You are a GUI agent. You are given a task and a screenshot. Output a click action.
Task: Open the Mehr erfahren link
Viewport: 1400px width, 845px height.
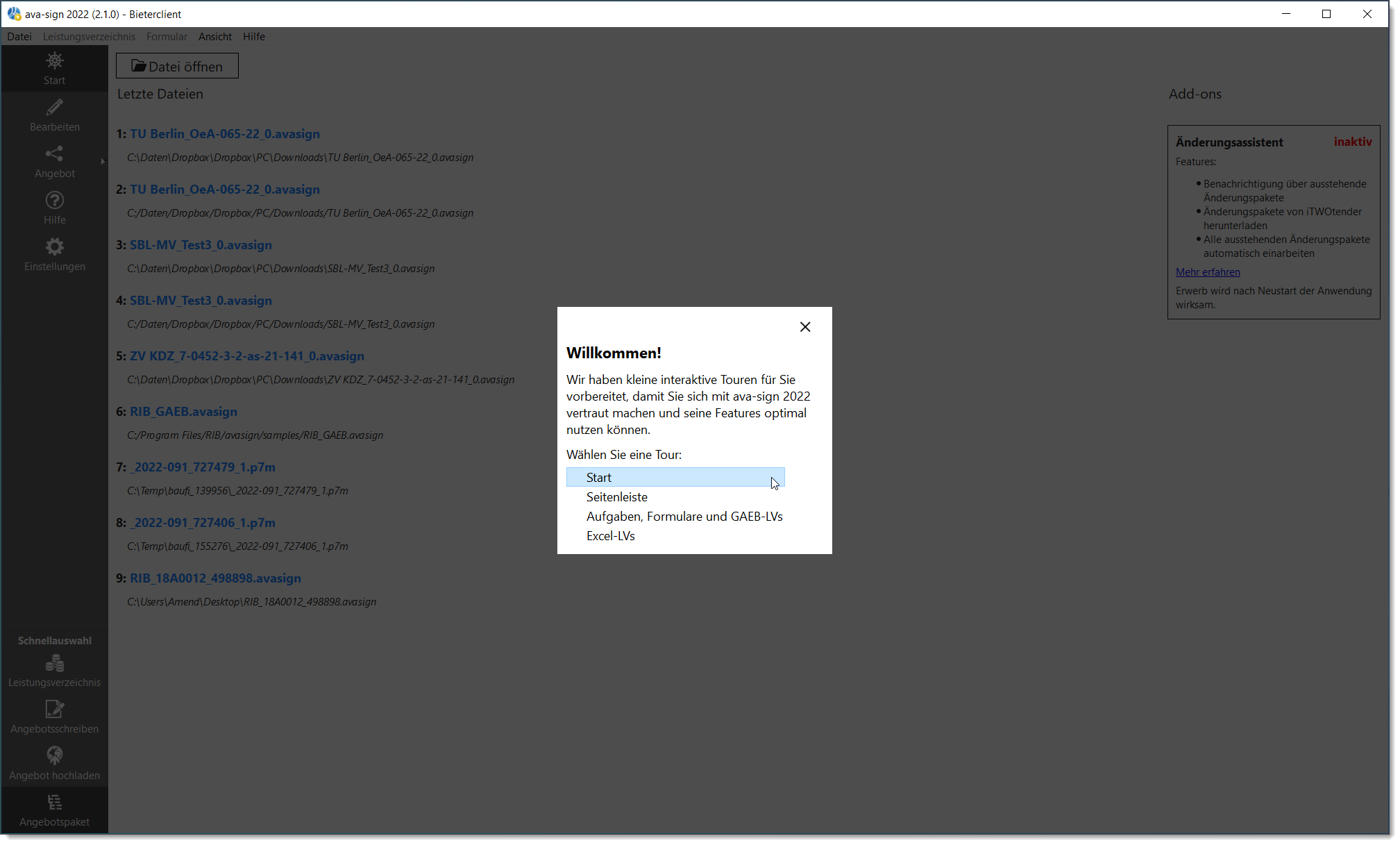[1208, 271]
